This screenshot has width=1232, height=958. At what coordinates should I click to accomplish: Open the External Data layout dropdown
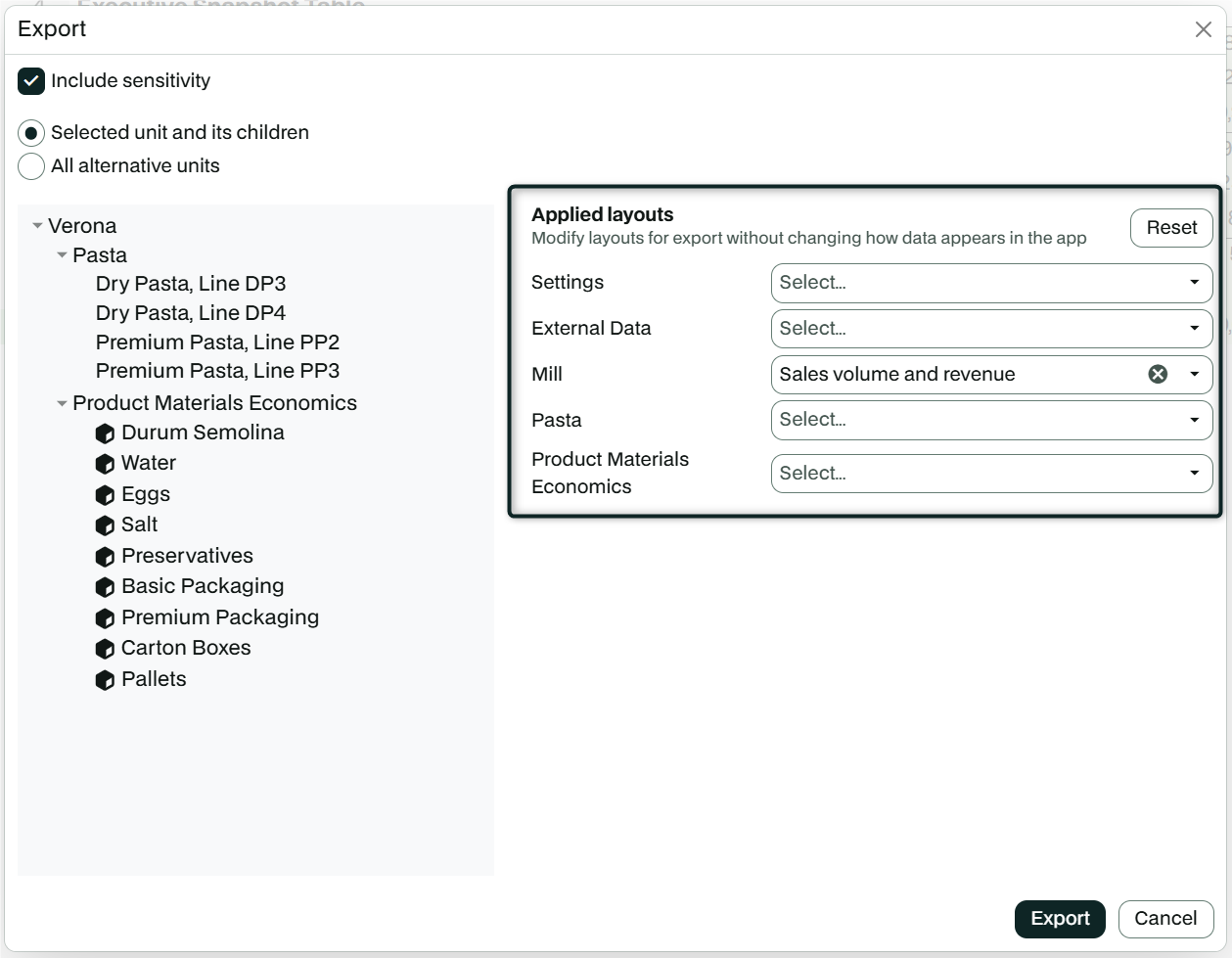(x=991, y=329)
